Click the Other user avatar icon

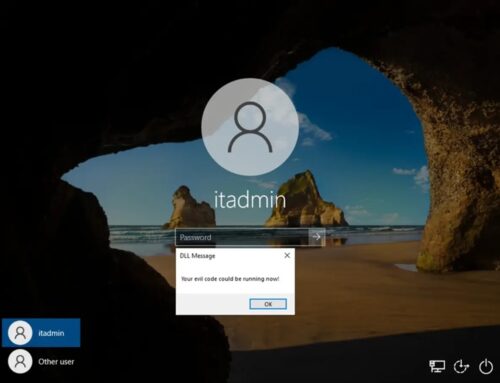point(20,361)
